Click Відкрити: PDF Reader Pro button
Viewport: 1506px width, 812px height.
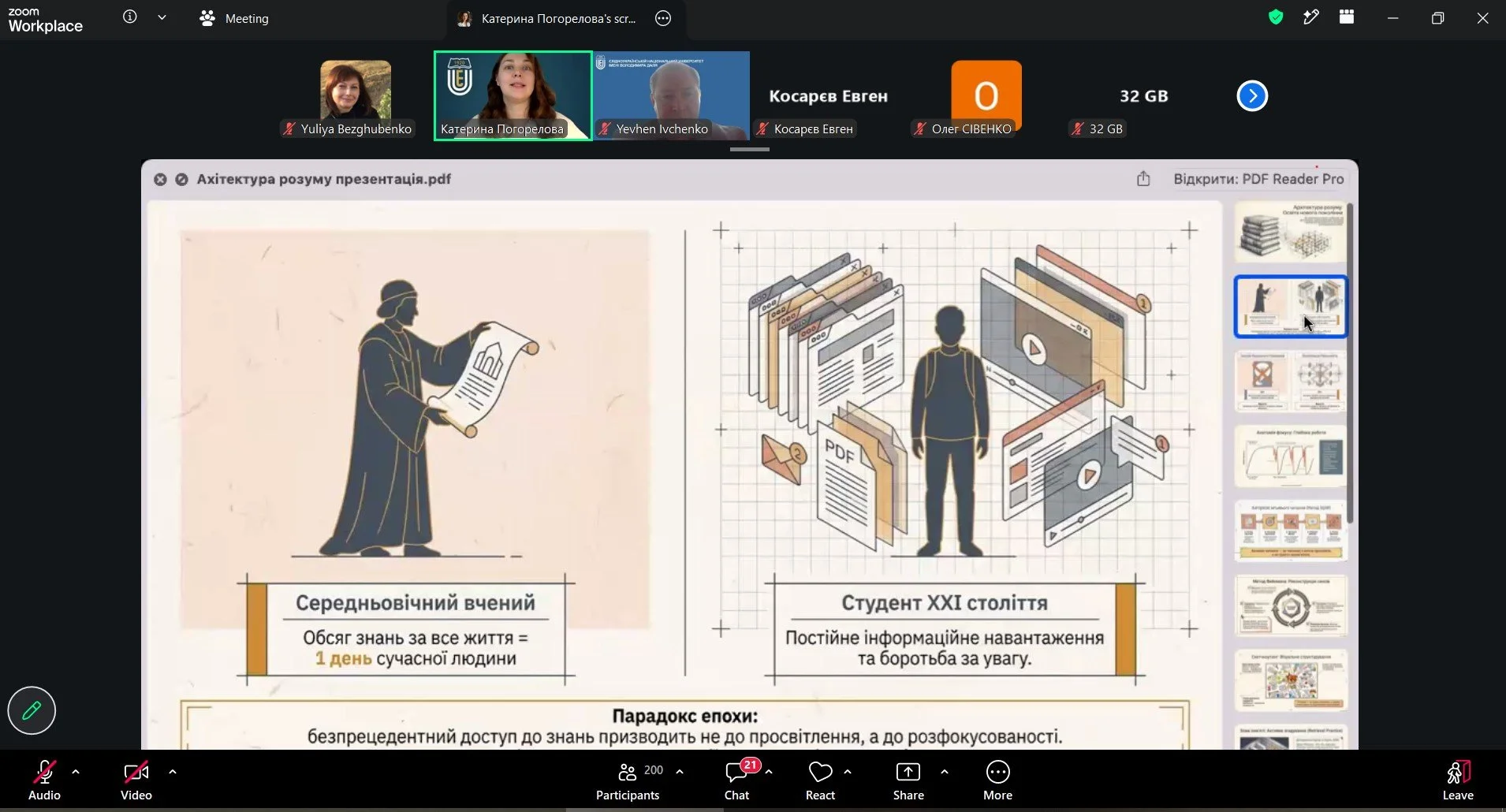coord(1258,179)
